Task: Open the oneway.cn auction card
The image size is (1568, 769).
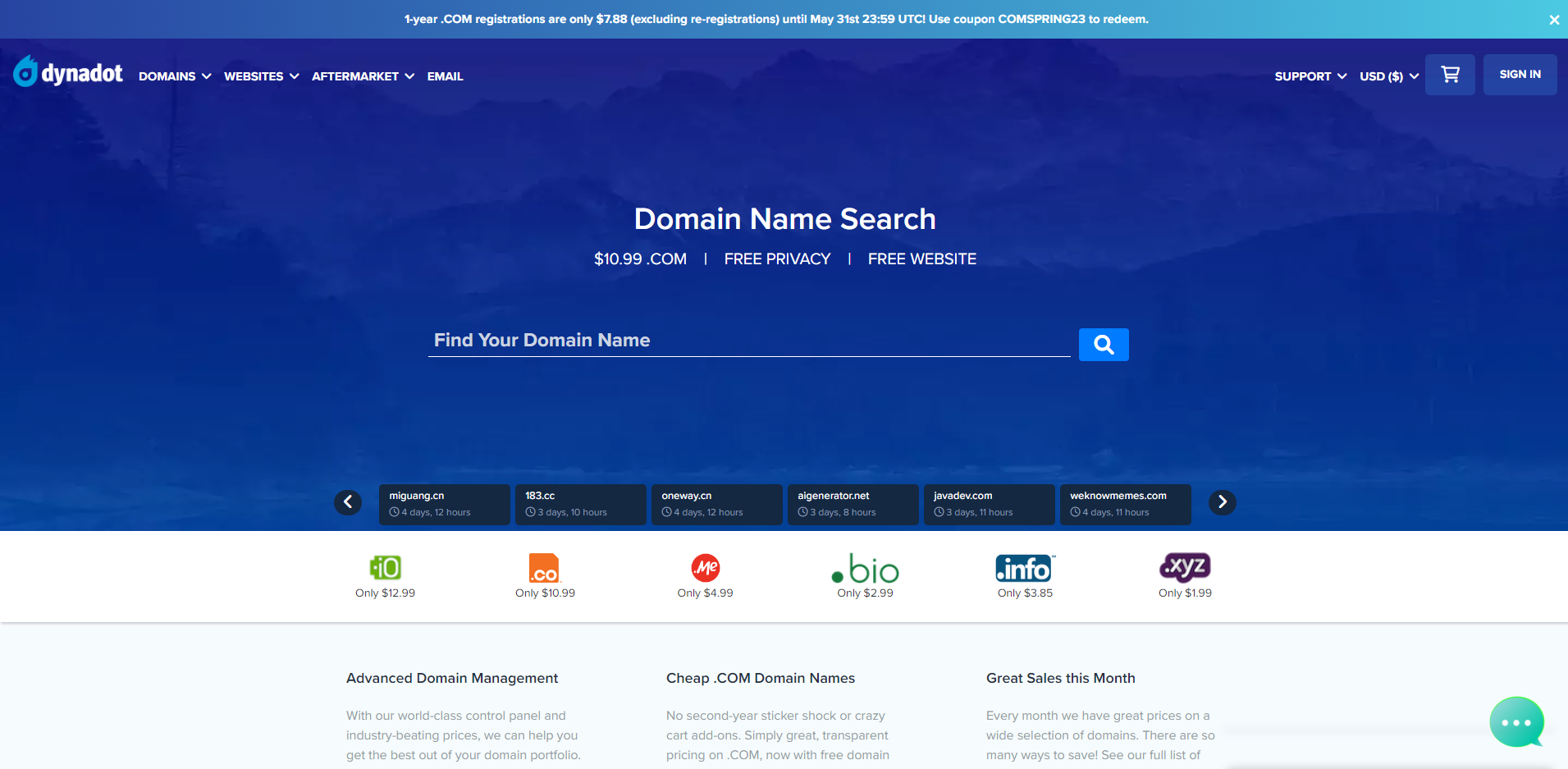Action: click(x=716, y=504)
